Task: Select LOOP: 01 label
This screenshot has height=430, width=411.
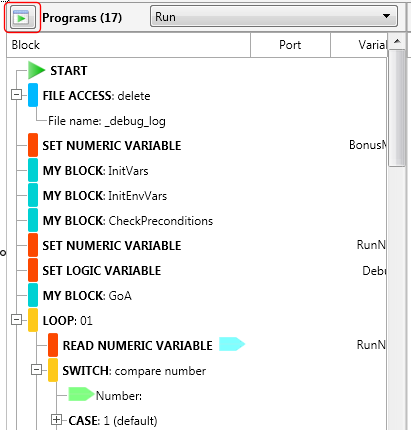Action: pos(68,321)
